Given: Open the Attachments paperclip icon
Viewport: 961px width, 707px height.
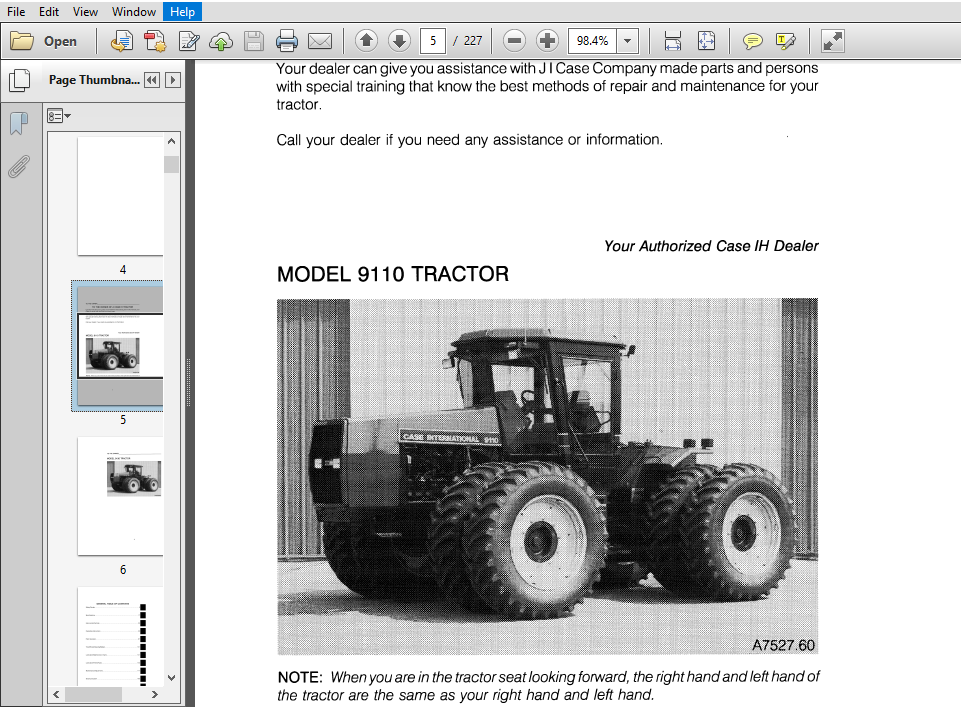Looking at the screenshot, I should click(19, 167).
